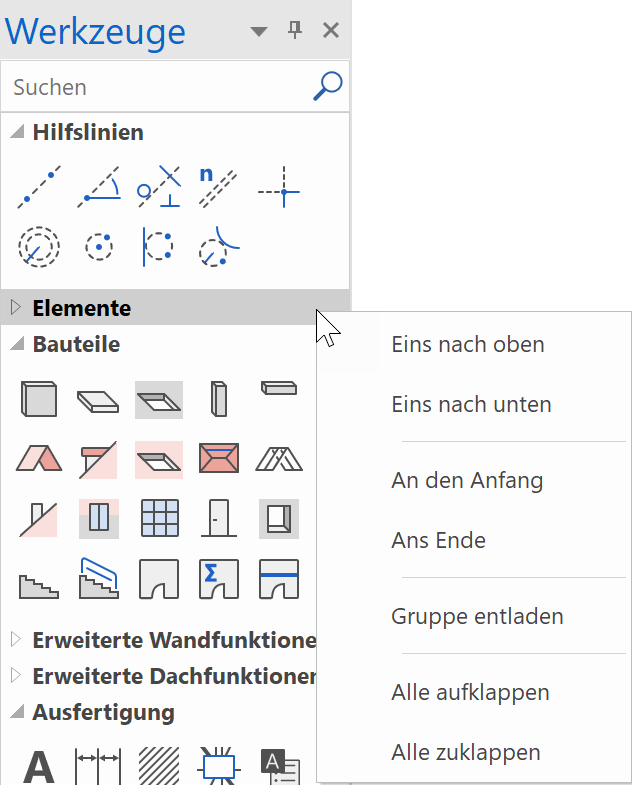
Task: Choose 'Gruppe entladen' from context menu
Action: pyautogui.click(x=477, y=616)
